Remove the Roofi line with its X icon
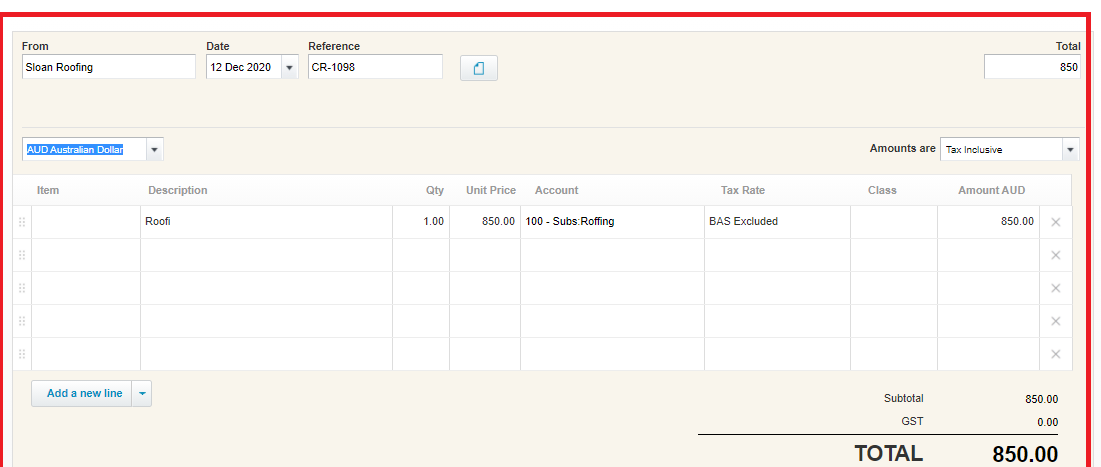Viewport: 1101px width, 467px height. (x=1055, y=222)
